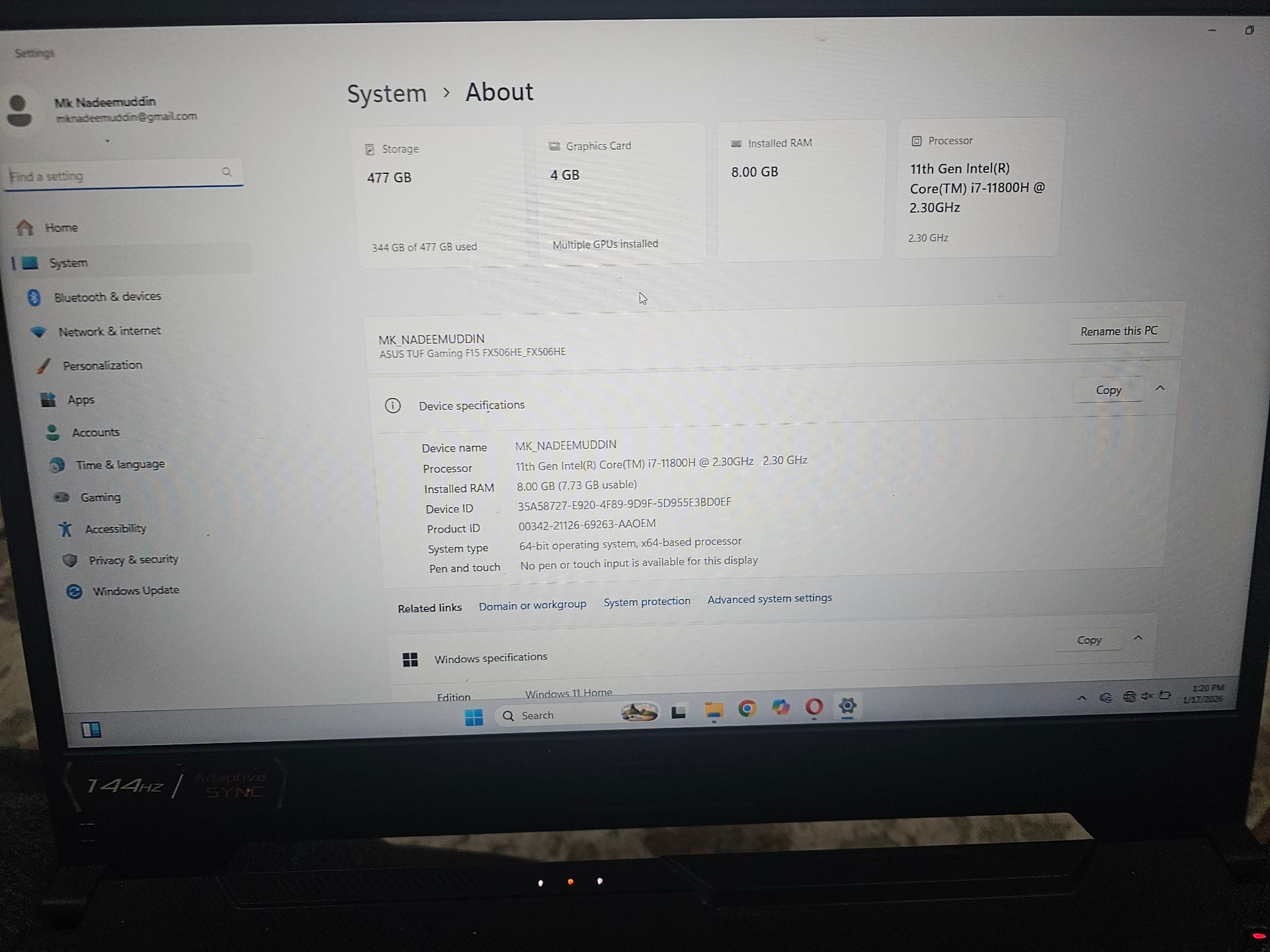
Task: Click the Find a setting search box
Action: tap(123, 175)
